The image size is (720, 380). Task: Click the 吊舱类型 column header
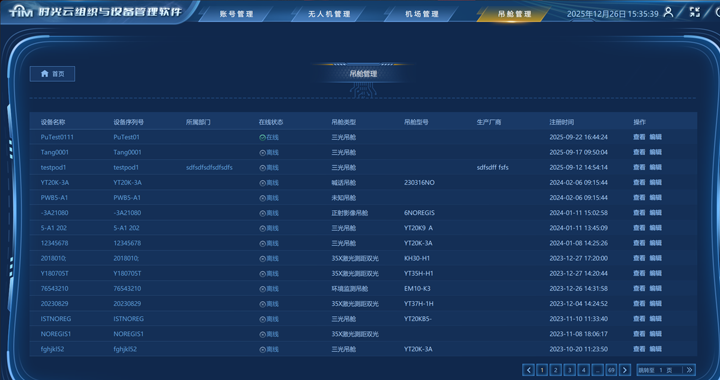[x=343, y=122]
